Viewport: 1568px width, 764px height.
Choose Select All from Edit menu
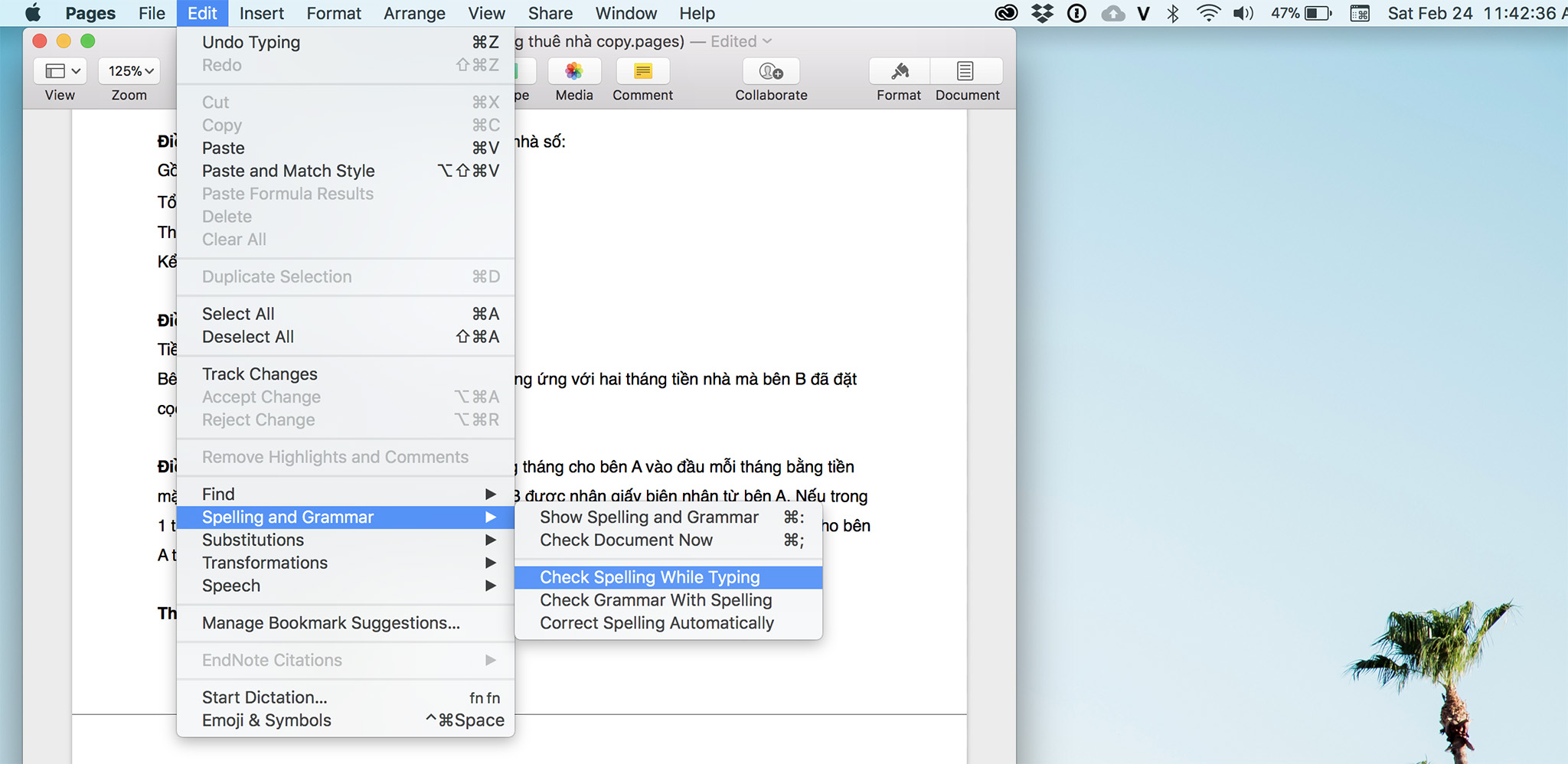(238, 314)
